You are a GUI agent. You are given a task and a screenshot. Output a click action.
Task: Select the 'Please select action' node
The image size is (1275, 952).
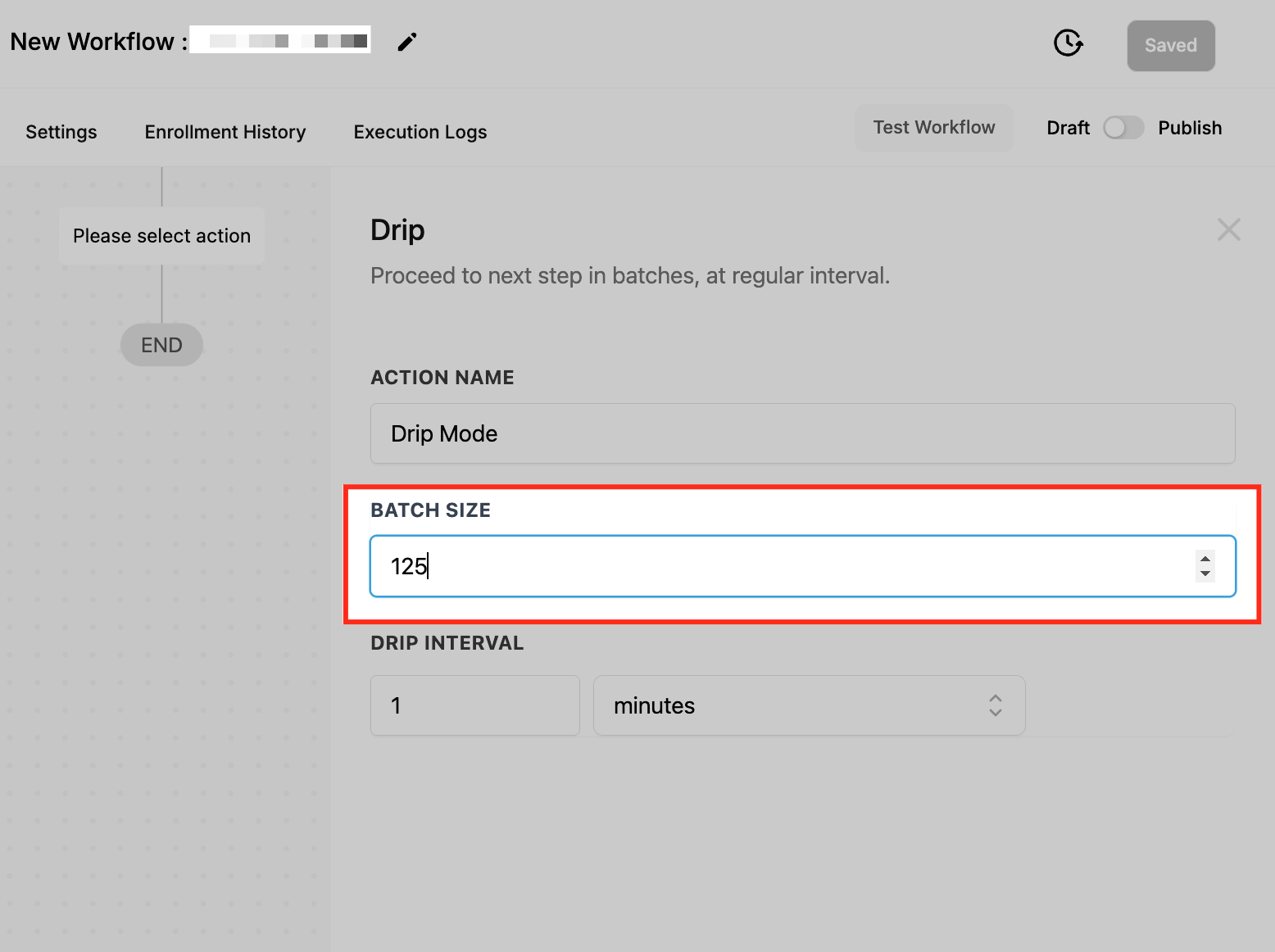pyautogui.click(x=161, y=236)
